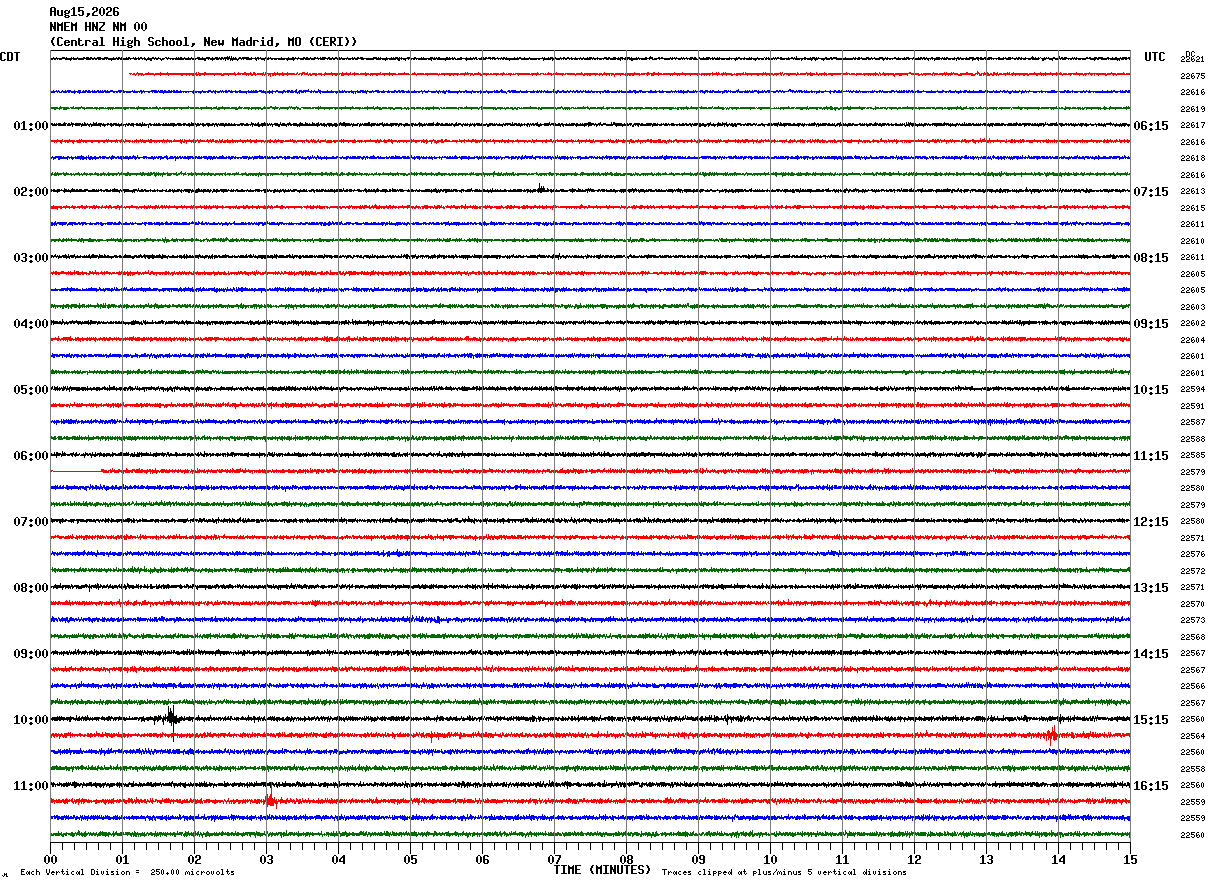Select the 01:00 CDT time label
Screen dimensions: 1210x886
pos(31,126)
